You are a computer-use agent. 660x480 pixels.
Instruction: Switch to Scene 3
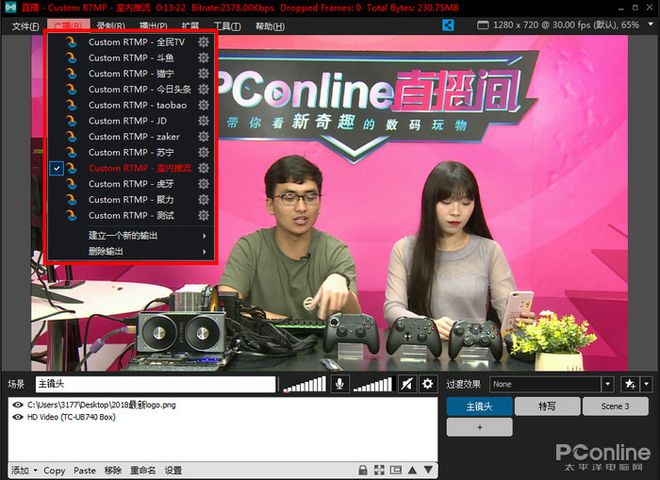[615, 406]
